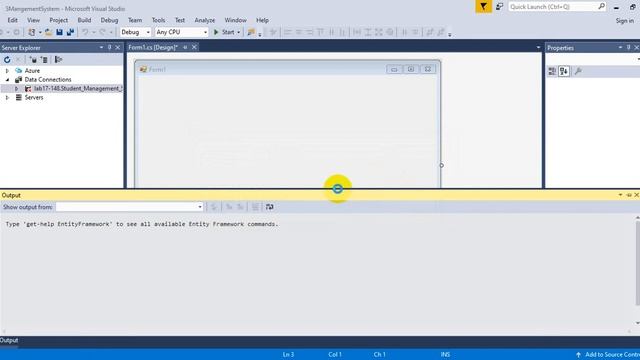Close the Server Explorer panel
640x360 pixels.
[x=118, y=48]
